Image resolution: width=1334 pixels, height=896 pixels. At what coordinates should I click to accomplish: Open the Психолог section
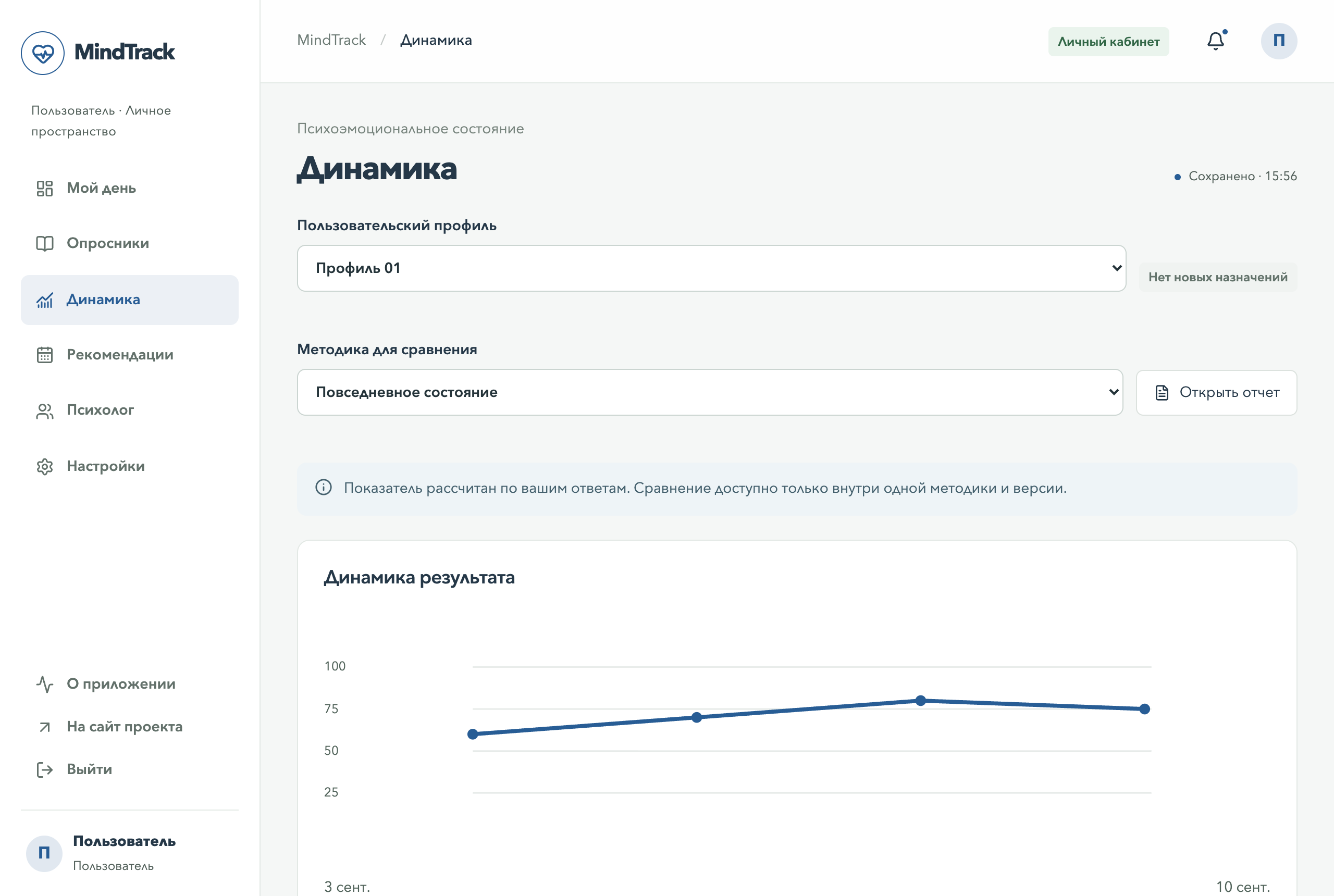pyautogui.click(x=130, y=411)
